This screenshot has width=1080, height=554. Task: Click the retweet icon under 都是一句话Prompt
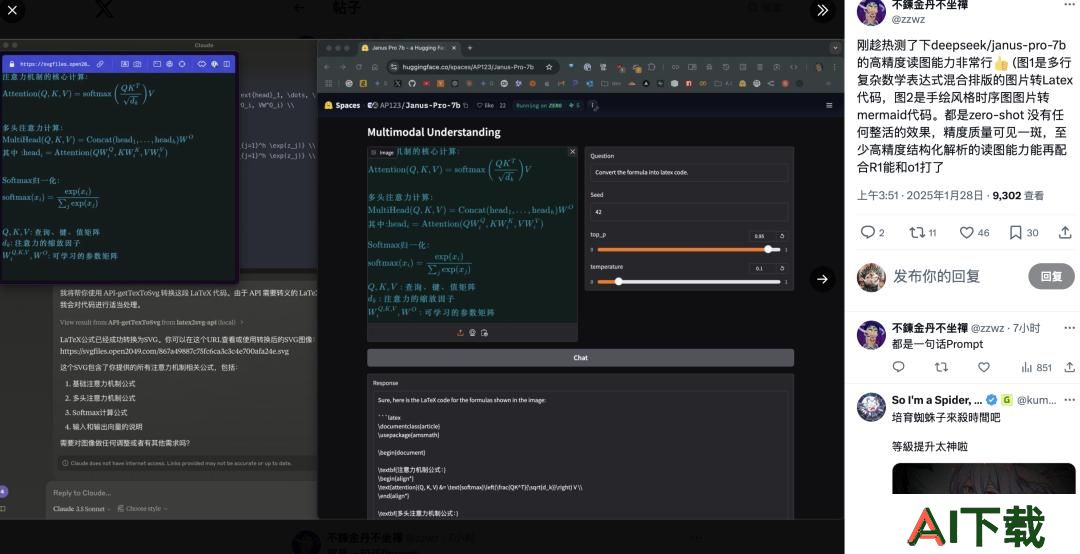[x=941, y=367]
